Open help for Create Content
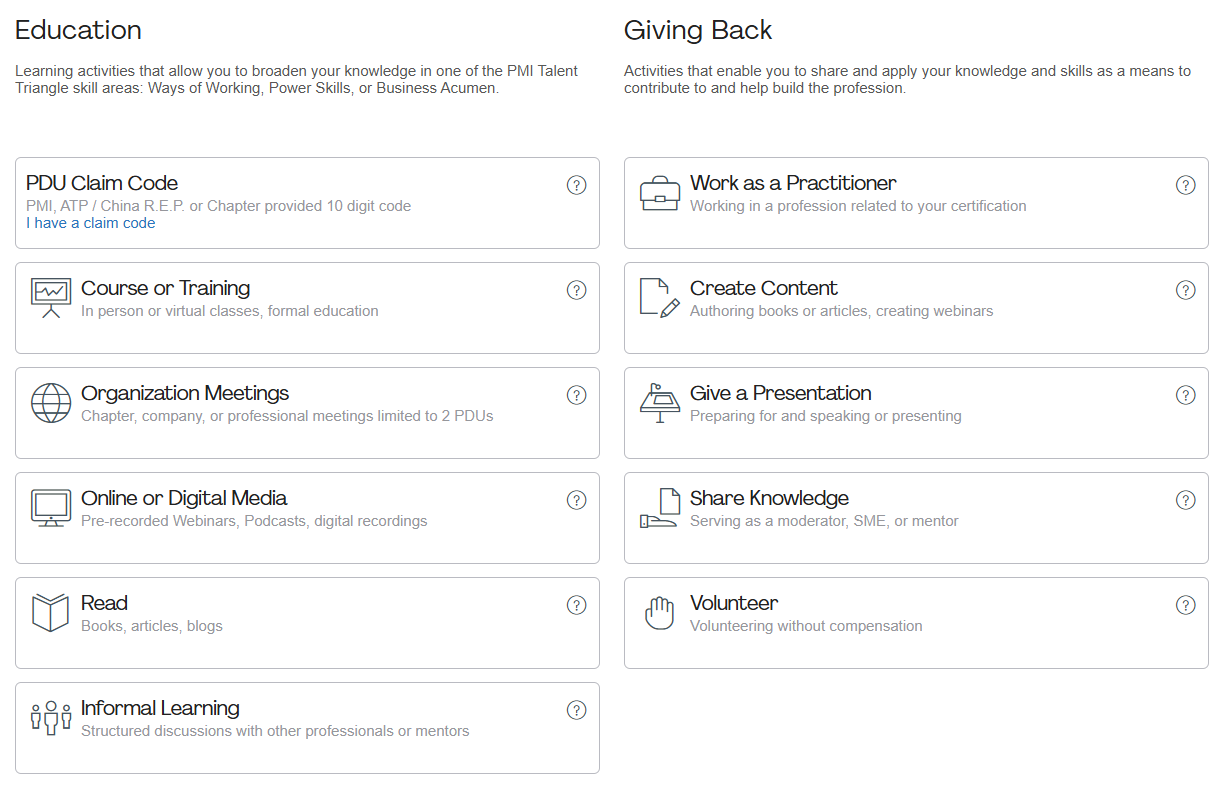 pos(1186,290)
